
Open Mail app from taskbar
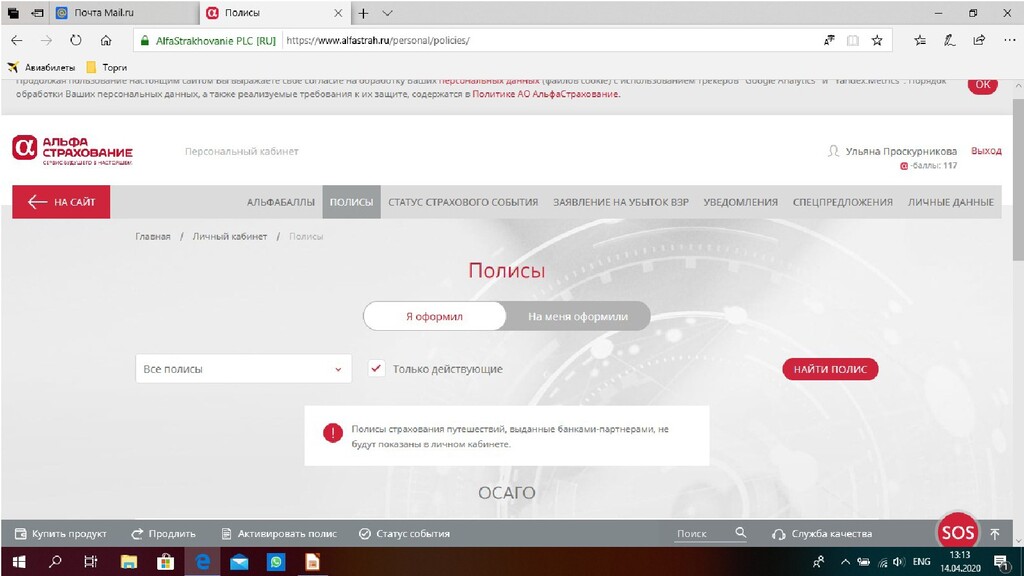(x=239, y=562)
